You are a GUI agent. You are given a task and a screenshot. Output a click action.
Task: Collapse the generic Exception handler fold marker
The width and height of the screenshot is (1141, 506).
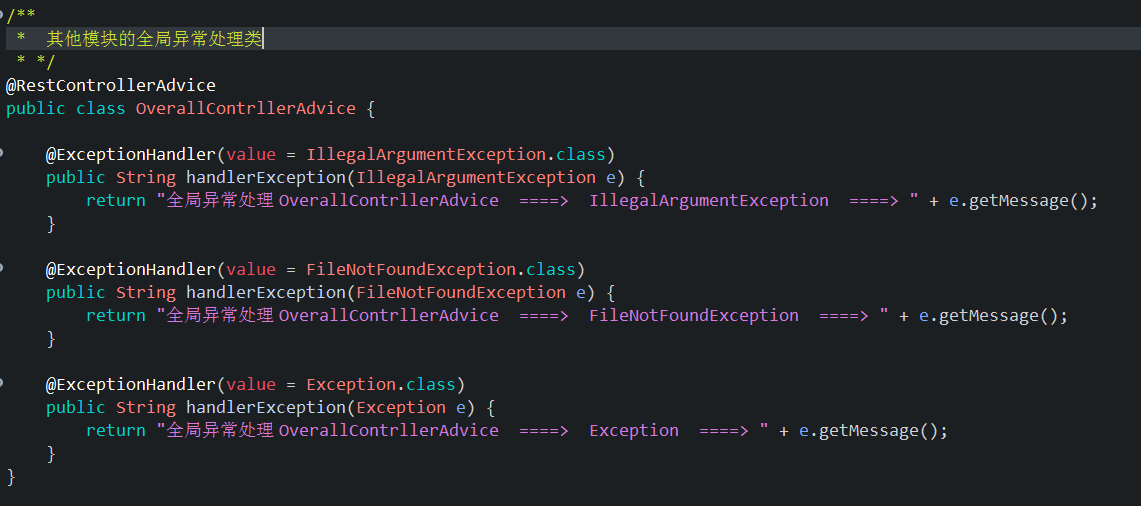click(3, 384)
